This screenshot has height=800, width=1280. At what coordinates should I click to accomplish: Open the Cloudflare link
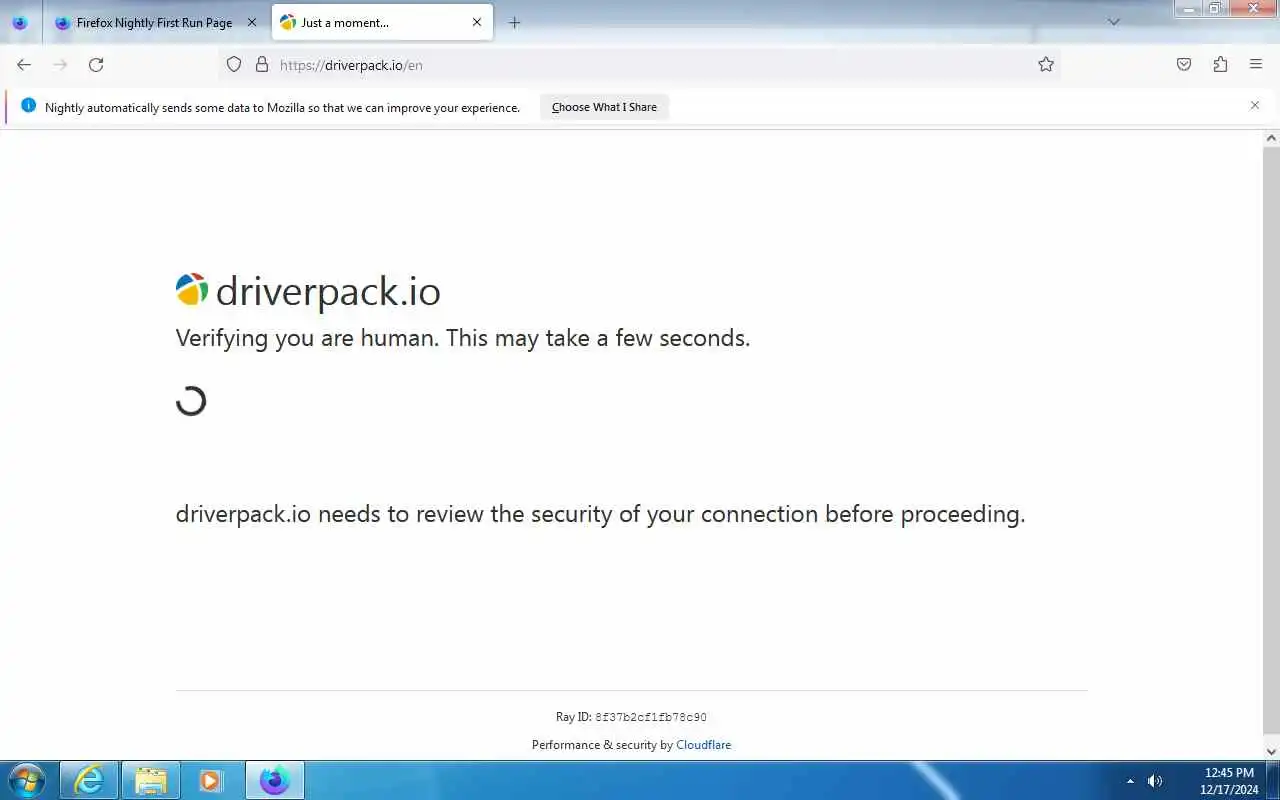(x=703, y=745)
